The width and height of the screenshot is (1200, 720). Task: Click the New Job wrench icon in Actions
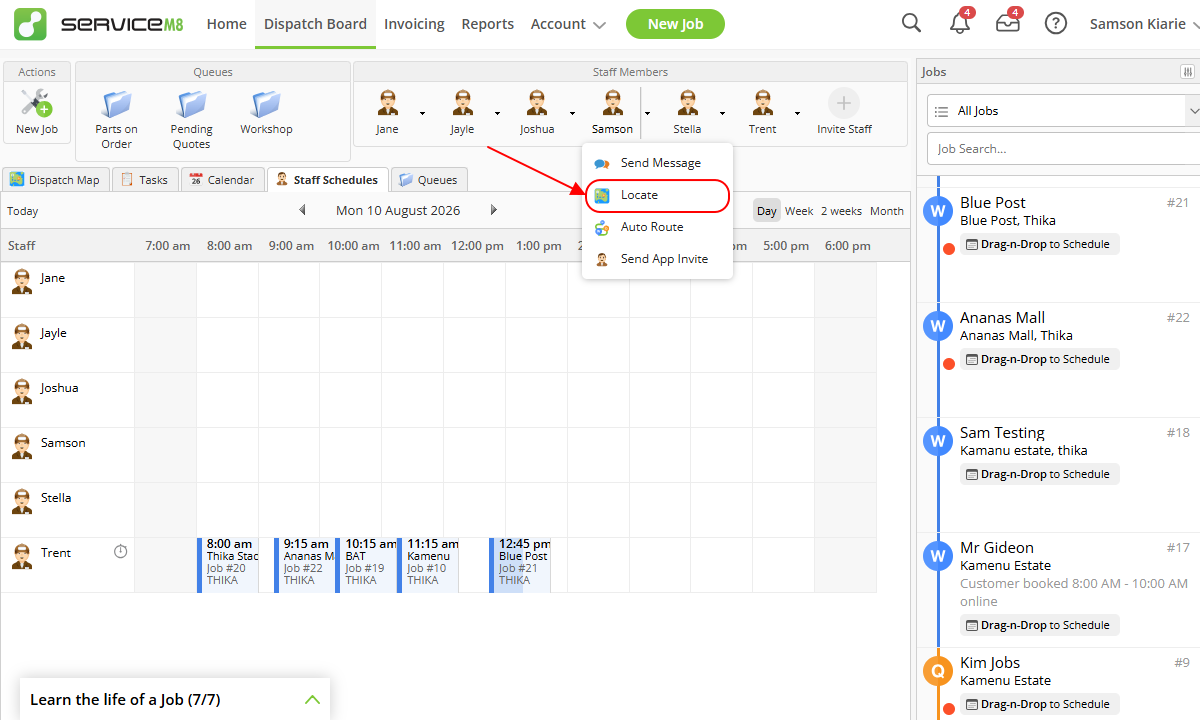(x=37, y=103)
